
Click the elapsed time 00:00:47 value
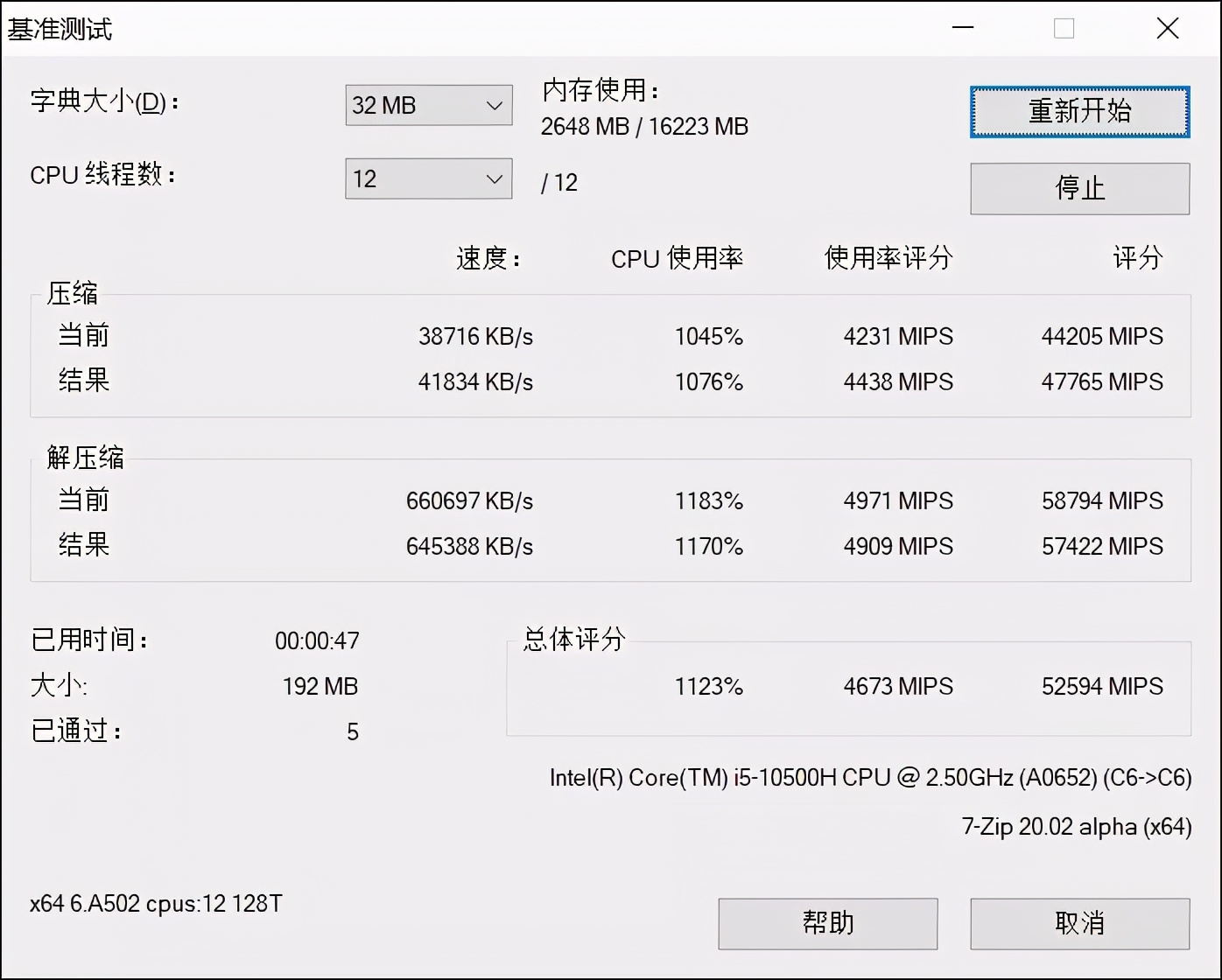pyautogui.click(x=317, y=640)
